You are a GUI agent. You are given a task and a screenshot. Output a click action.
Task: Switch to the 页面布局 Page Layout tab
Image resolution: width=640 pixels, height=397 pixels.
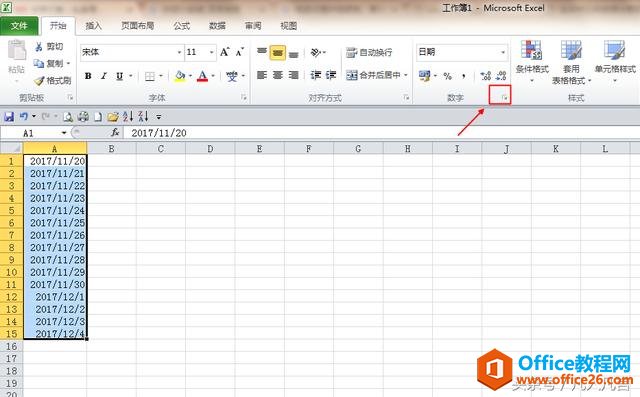(138, 26)
